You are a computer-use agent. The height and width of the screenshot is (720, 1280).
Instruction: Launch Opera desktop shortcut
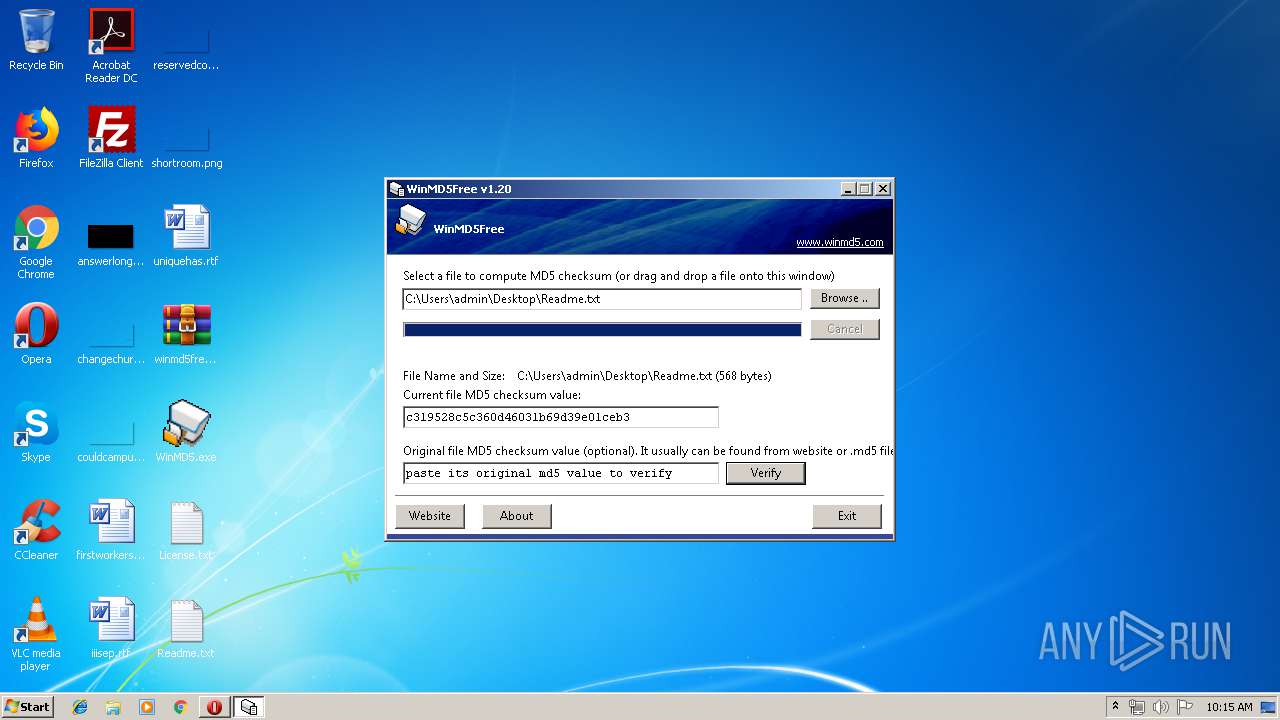coord(36,334)
